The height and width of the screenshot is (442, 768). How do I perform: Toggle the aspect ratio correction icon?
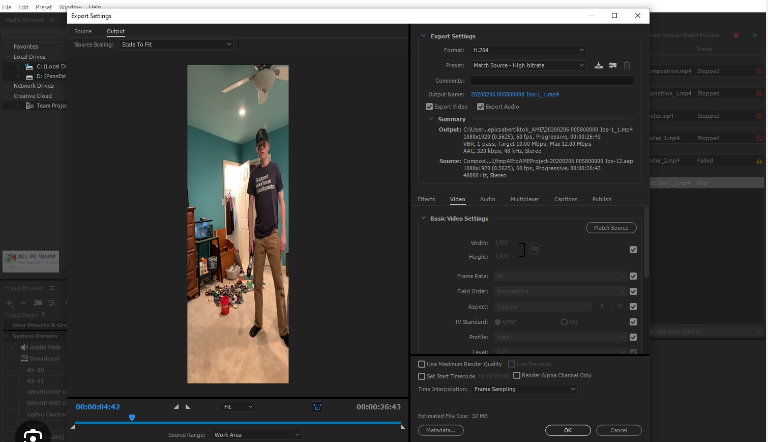tap(317, 407)
